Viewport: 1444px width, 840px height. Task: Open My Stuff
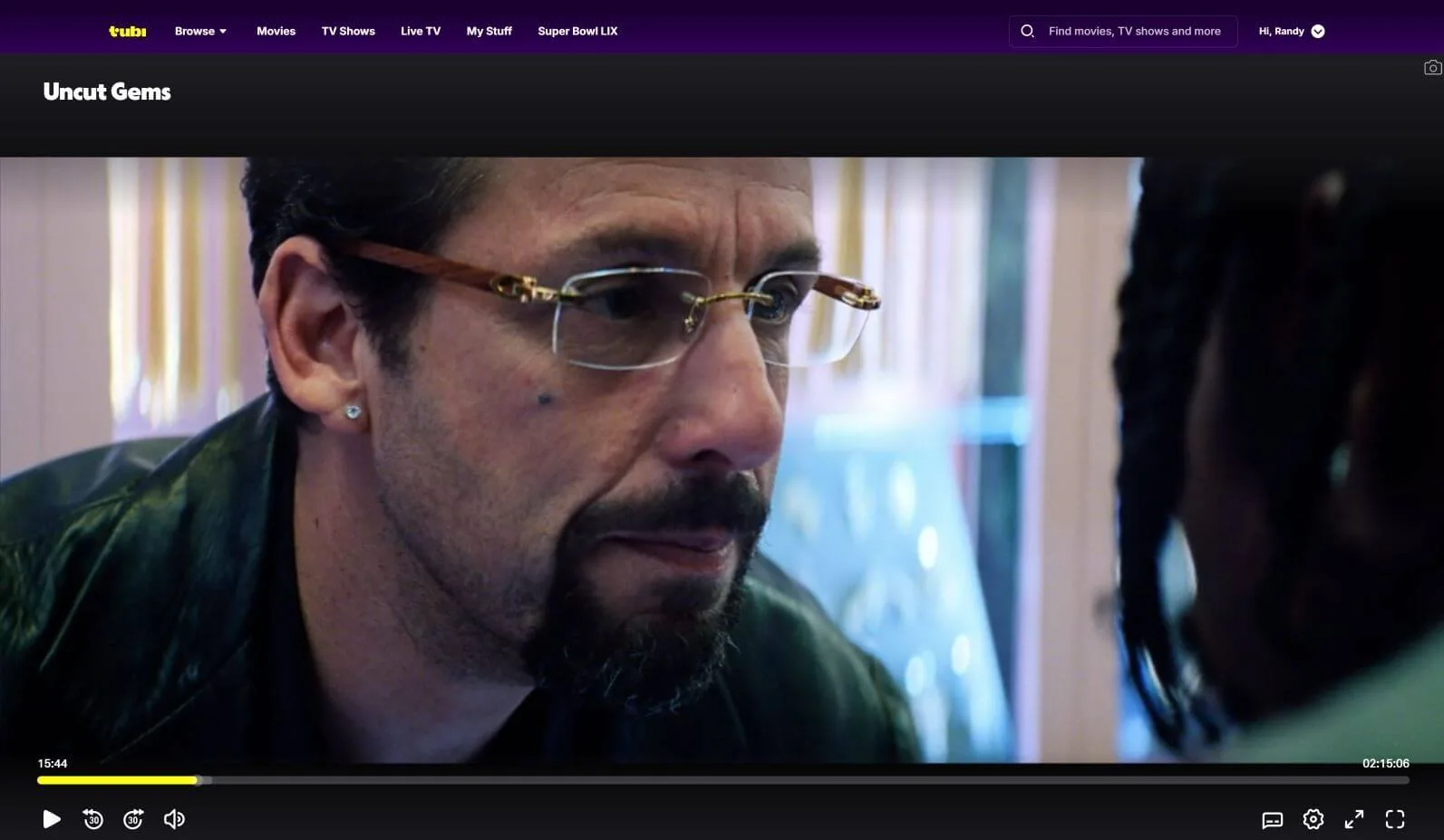pos(489,31)
